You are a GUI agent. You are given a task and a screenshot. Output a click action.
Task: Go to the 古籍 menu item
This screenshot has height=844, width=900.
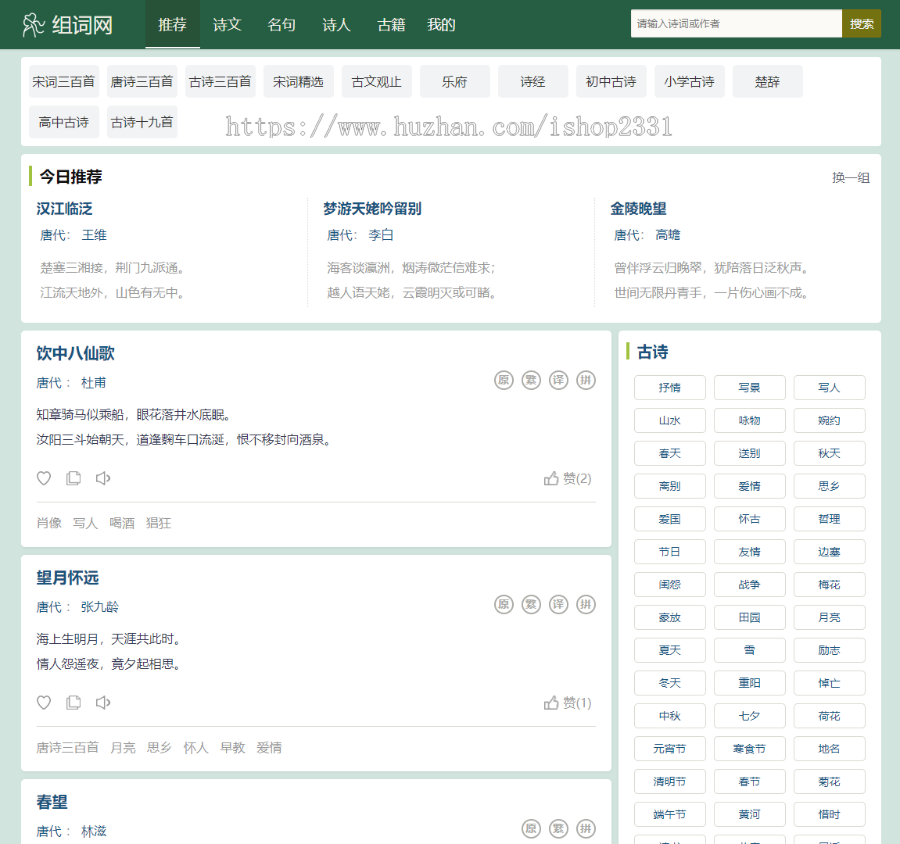(391, 24)
